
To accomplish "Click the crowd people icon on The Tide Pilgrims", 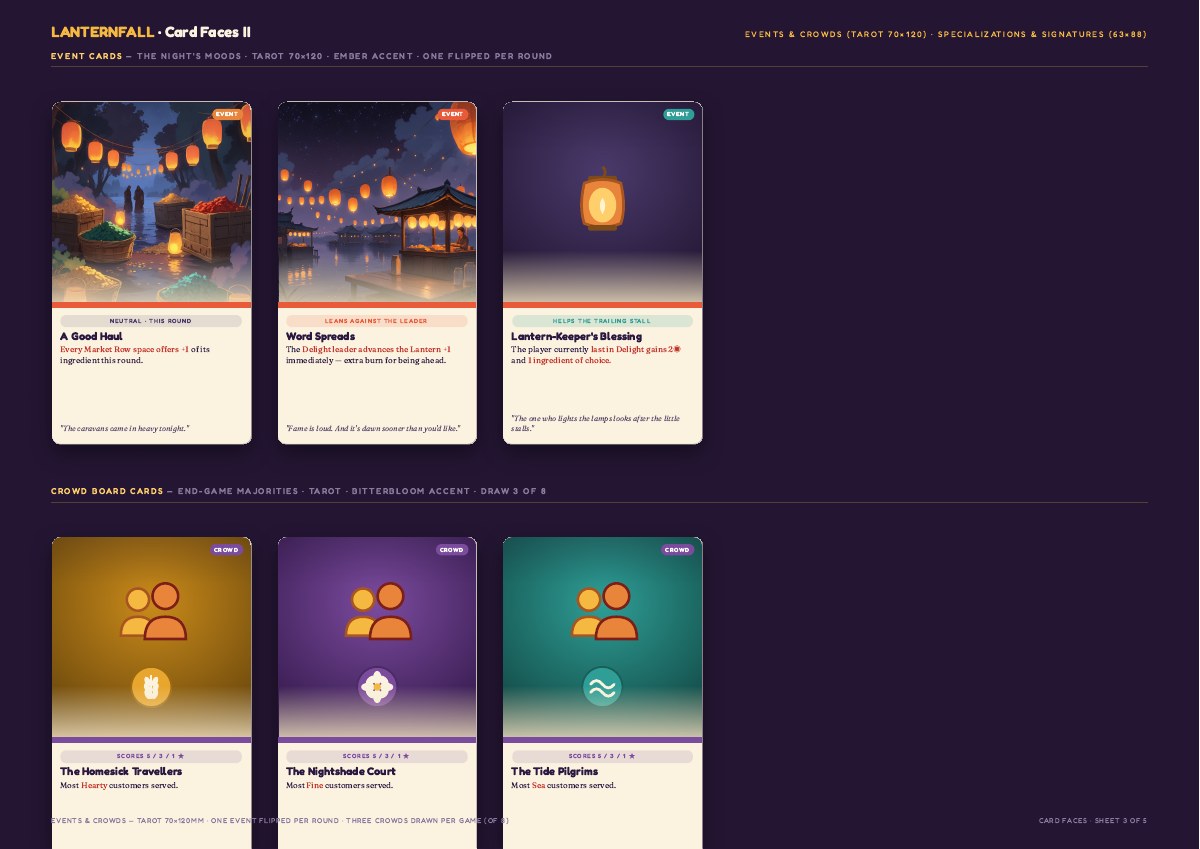I will coord(604,611).
